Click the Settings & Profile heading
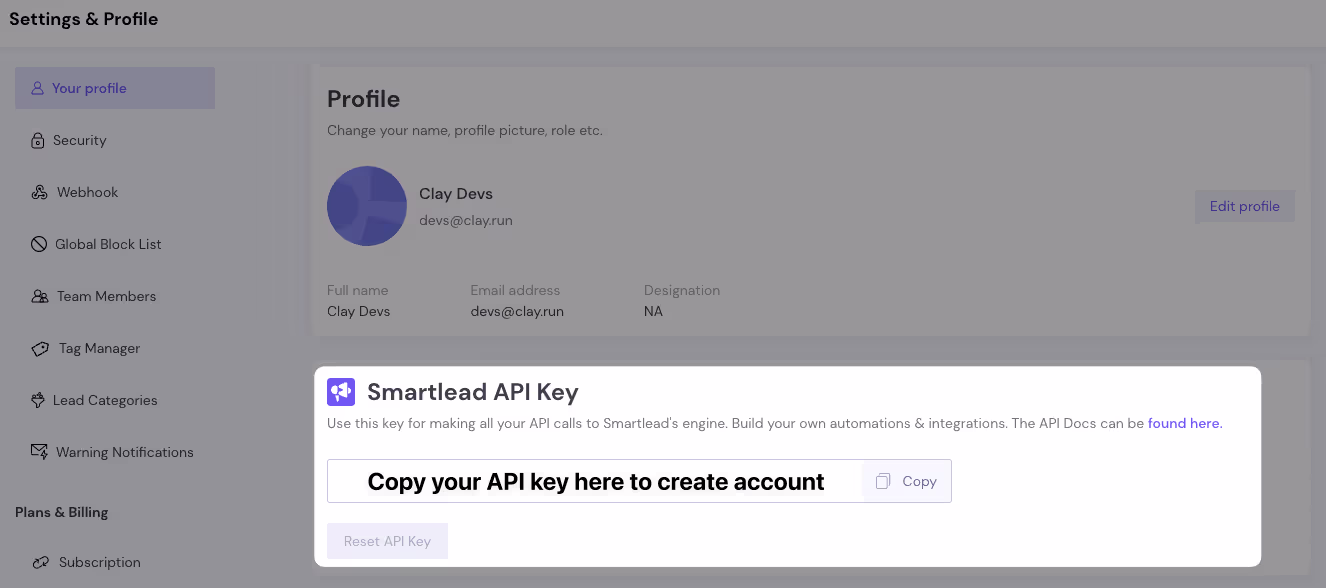Image resolution: width=1326 pixels, height=588 pixels. pyautogui.click(x=84, y=19)
